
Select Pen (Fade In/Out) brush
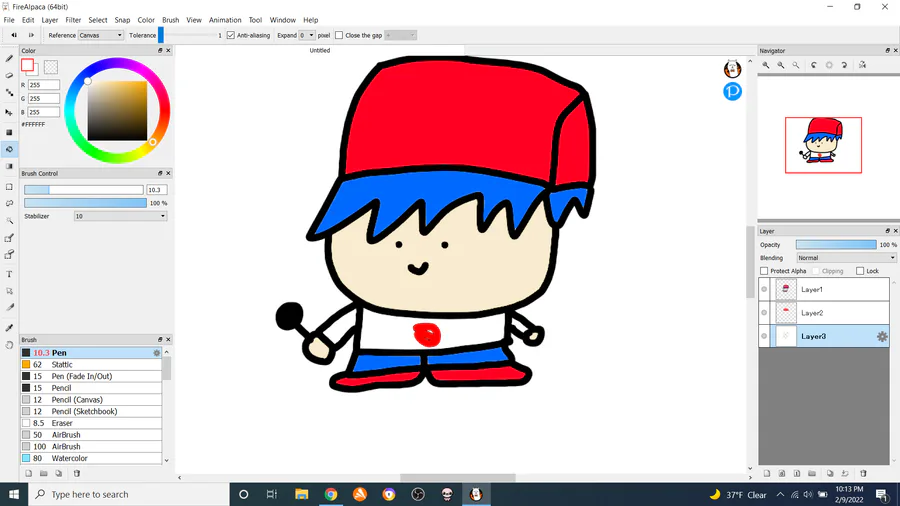tap(91, 376)
